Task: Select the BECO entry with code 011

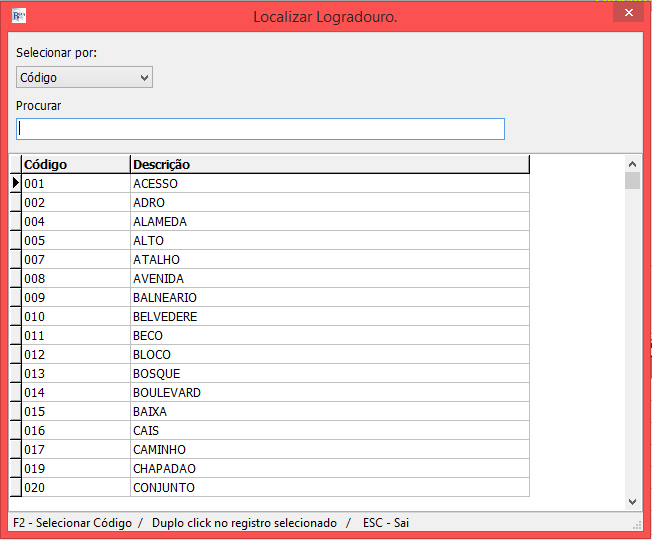Action: pos(148,336)
